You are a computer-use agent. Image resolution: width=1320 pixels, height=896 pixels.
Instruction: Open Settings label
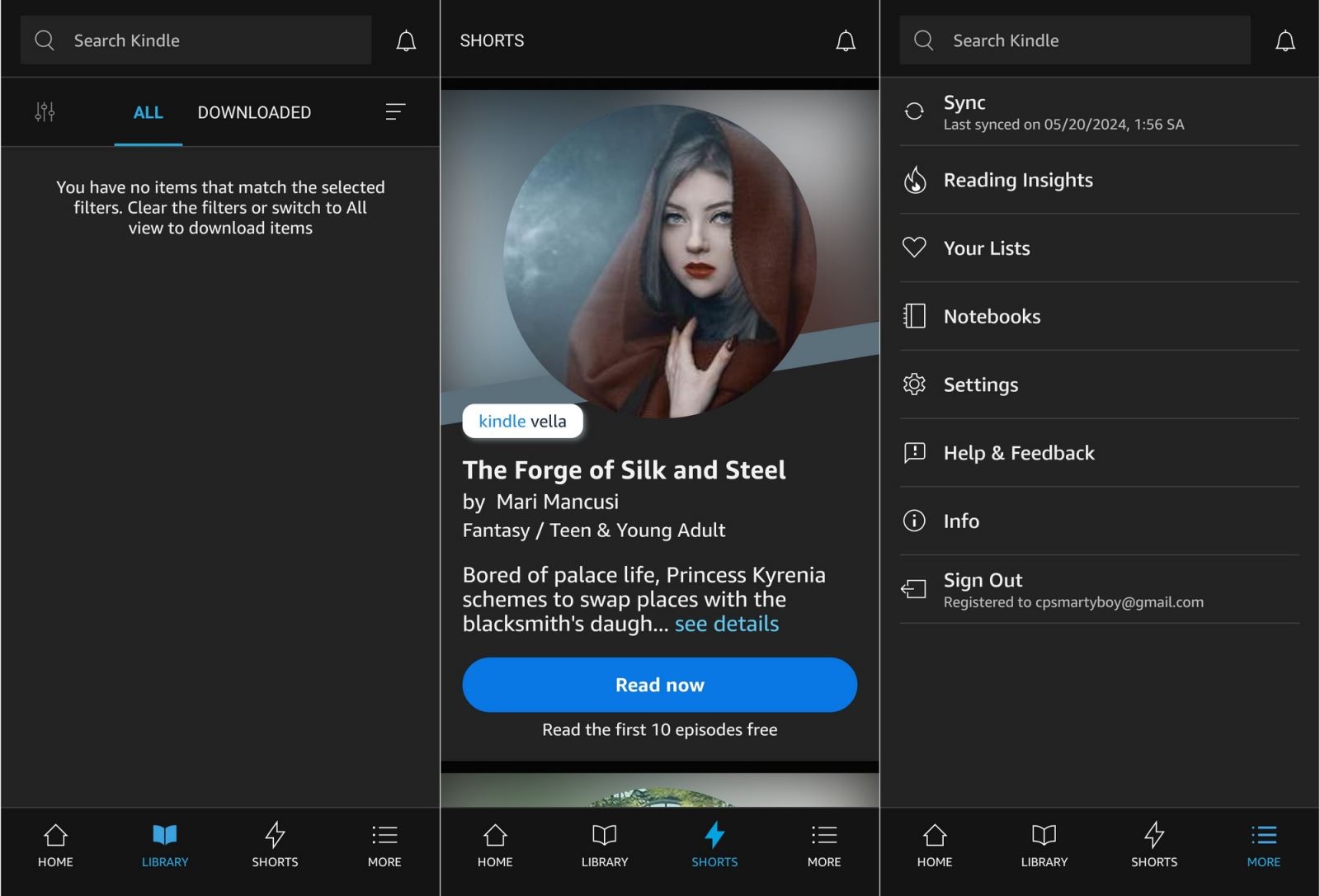coord(981,385)
